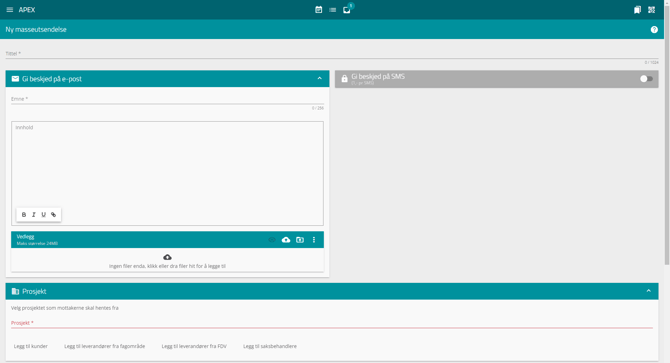Click the Tittel input field
670x363 pixels.
332,54
